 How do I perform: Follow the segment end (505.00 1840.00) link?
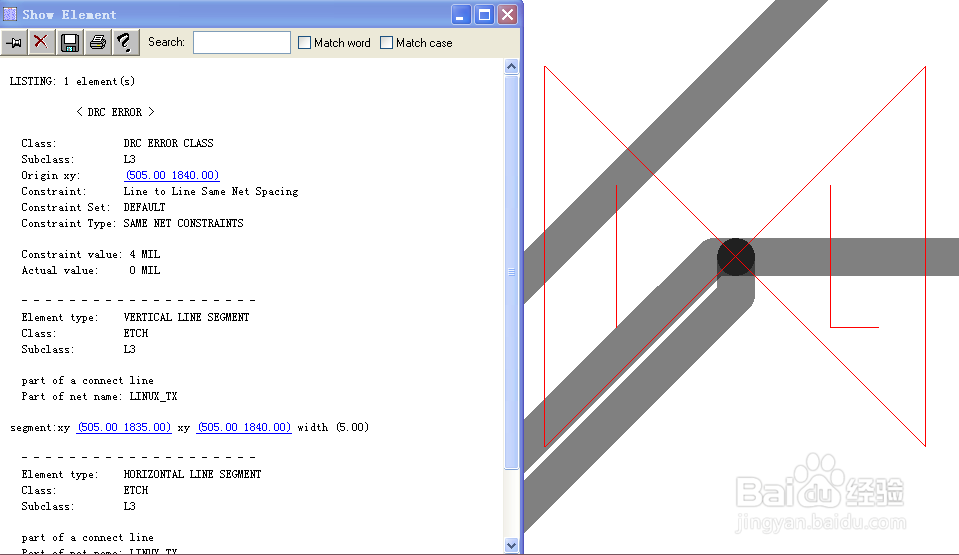pos(243,427)
